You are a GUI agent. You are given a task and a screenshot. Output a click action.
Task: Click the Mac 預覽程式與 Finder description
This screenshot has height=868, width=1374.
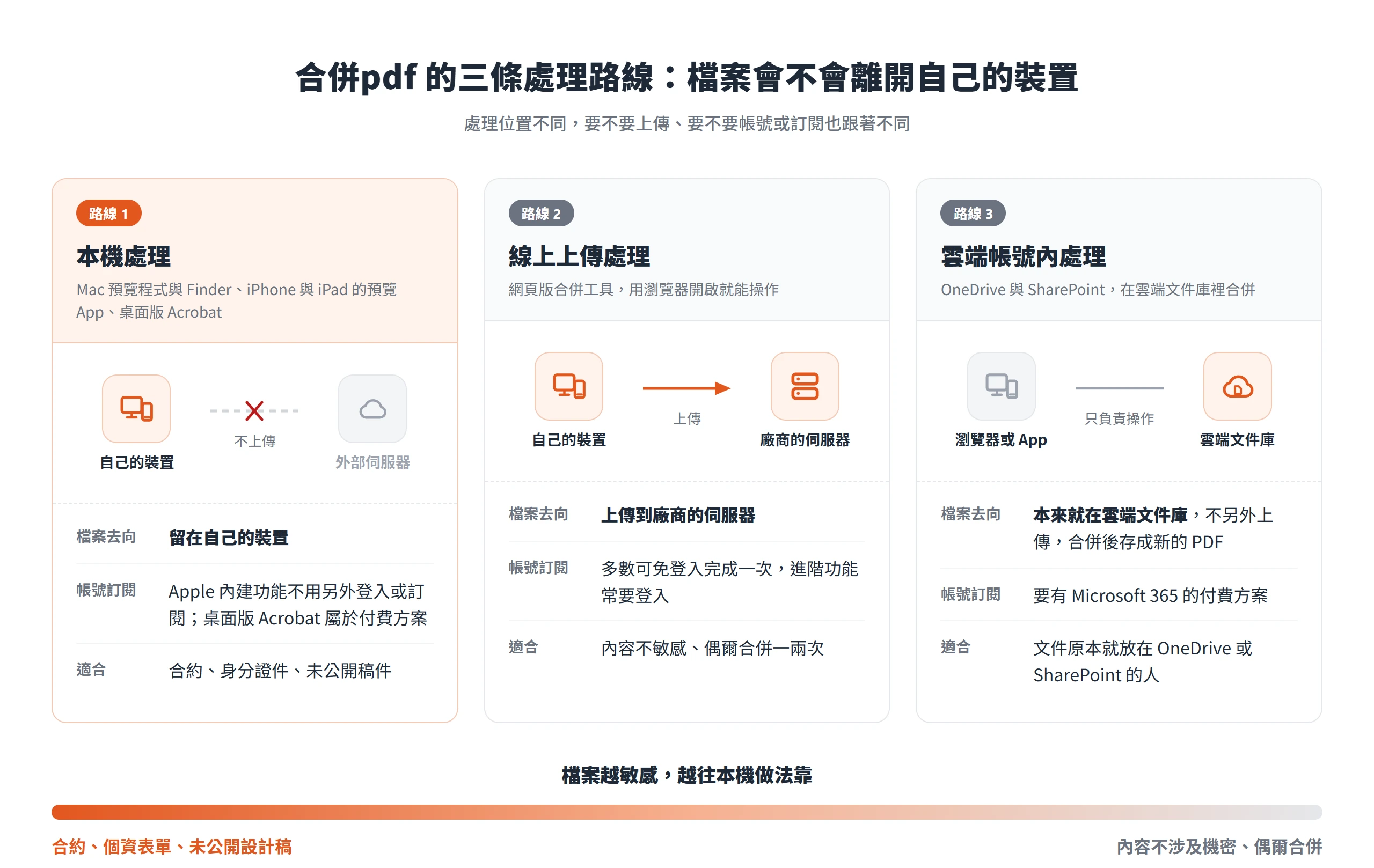236,301
